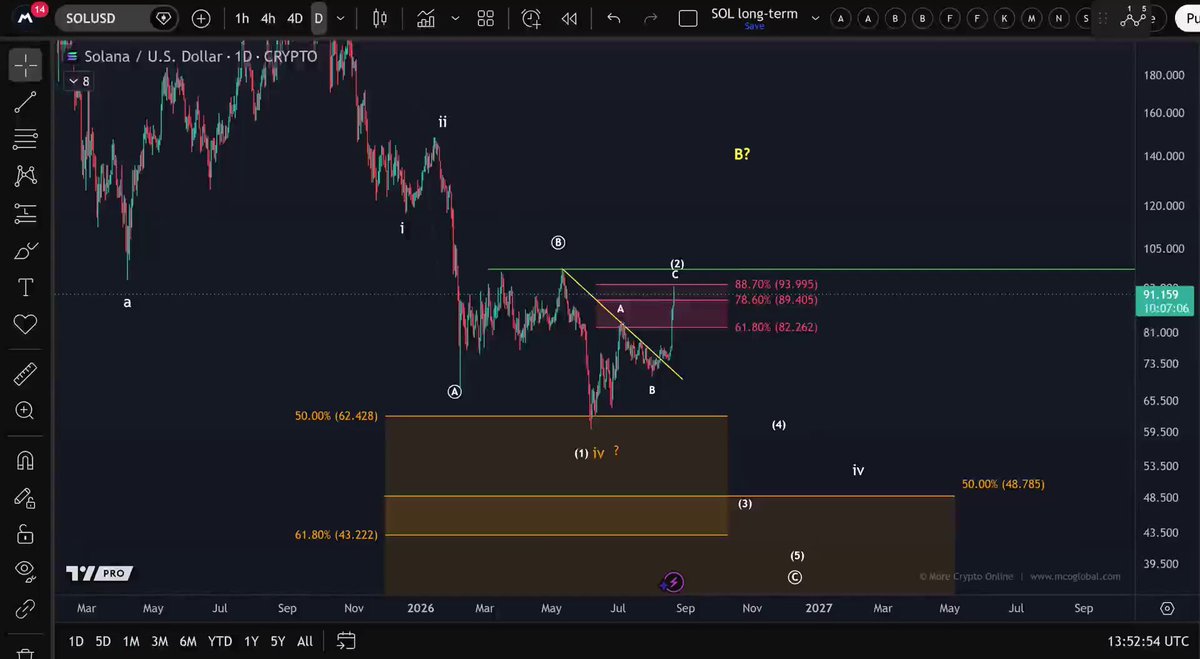Switch to the 1h timeframe
The height and width of the screenshot is (659, 1200).
click(x=242, y=18)
